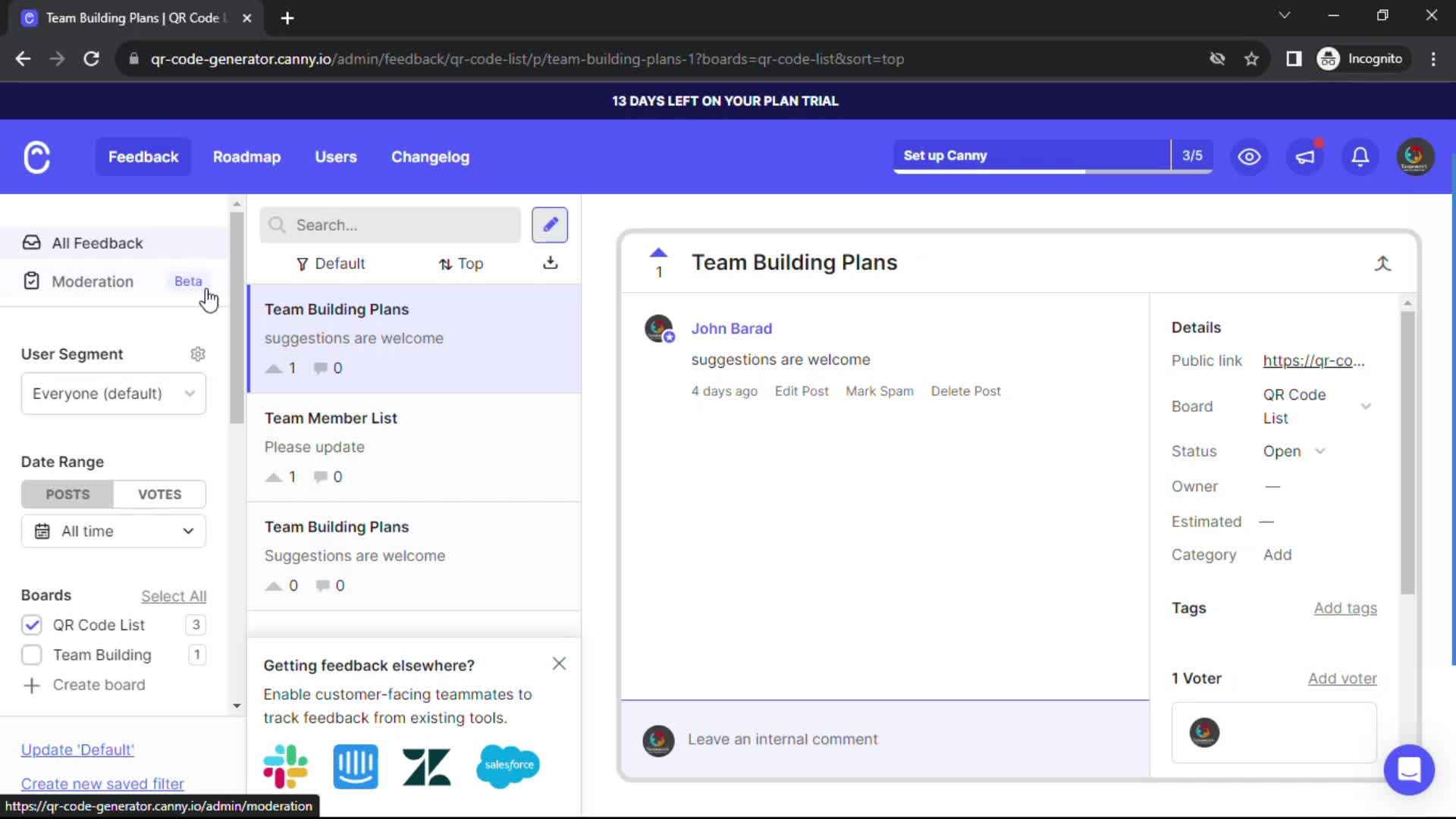1456x819 pixels.
Task: Open the eye preview icon in header
Action: tap(1249, 157)
